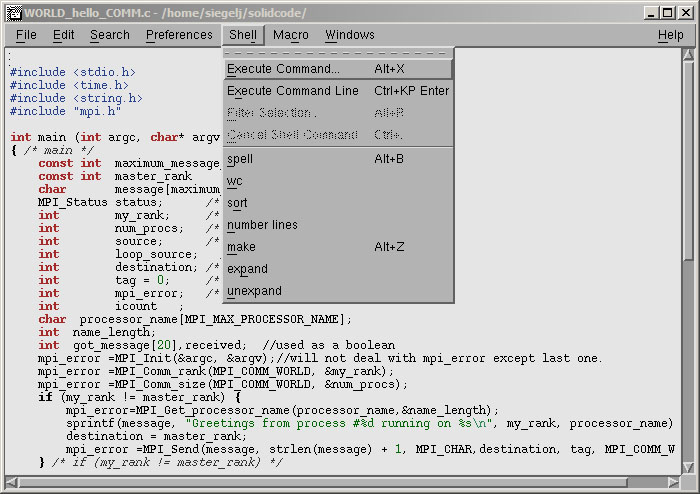Run the spell shell command
This screenshot has height=494, width=700.
pyautogui.click(x=338, y=159)
